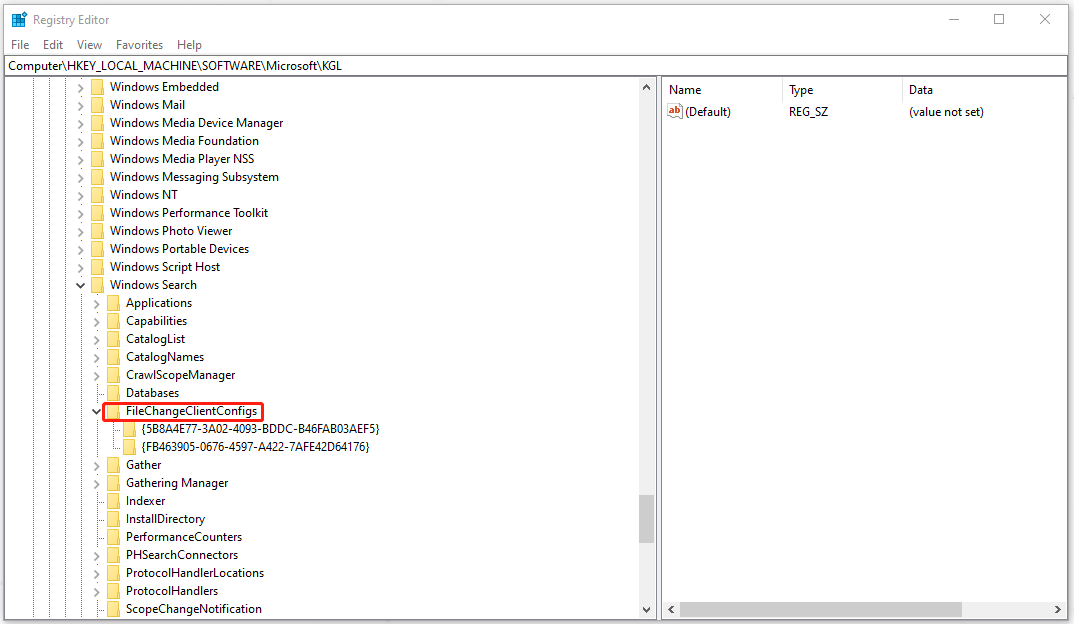Click the folder icon next to ProtocolHandlers

113,590
